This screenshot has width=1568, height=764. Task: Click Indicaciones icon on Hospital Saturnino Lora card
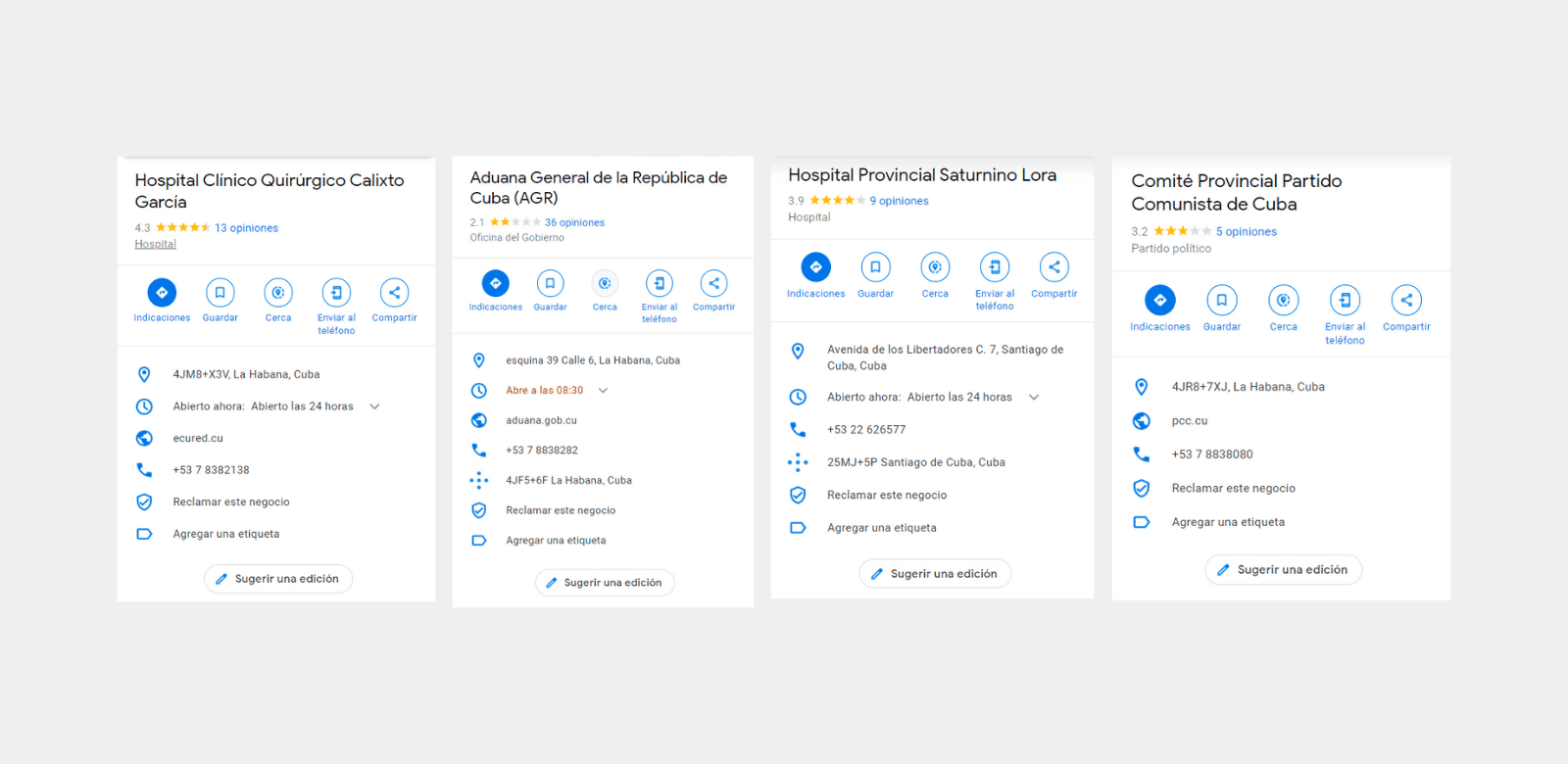815,266
